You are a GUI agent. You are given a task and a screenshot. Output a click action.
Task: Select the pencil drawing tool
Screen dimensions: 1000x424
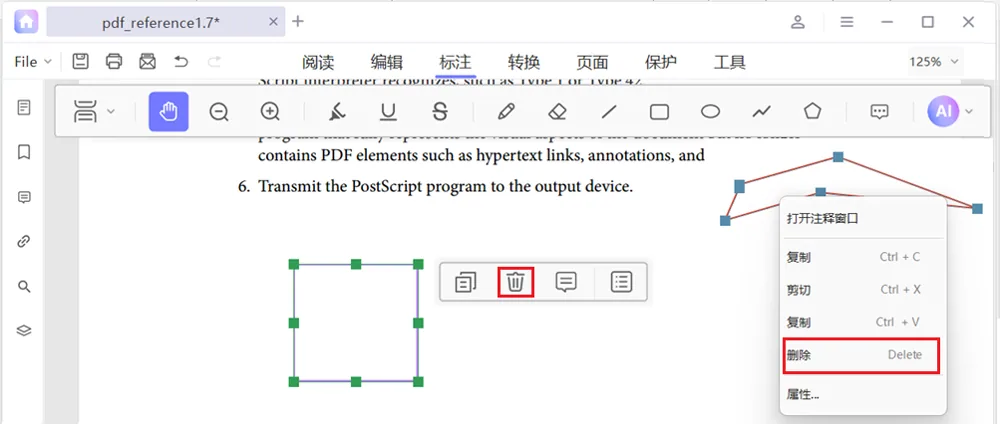pos(506,112)
